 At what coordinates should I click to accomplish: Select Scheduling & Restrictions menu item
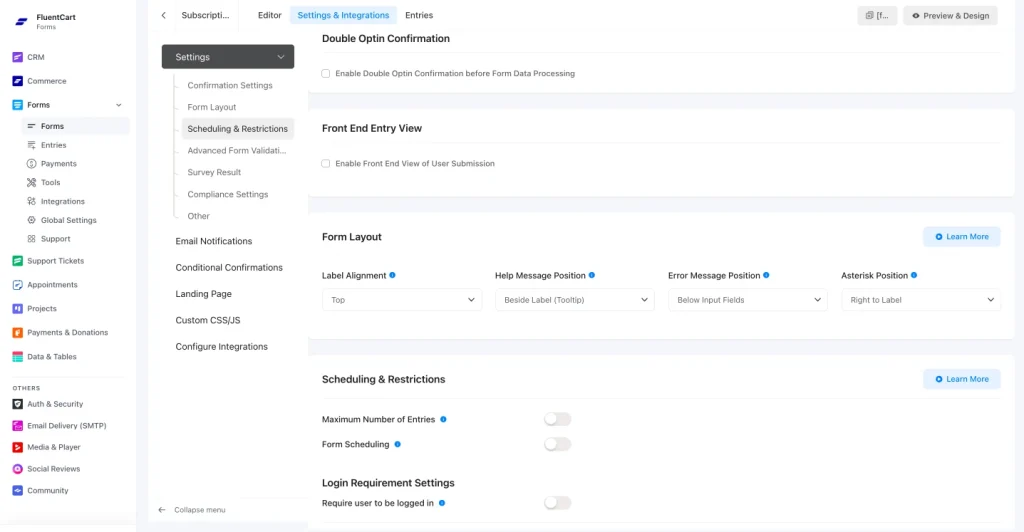(238, 129)
